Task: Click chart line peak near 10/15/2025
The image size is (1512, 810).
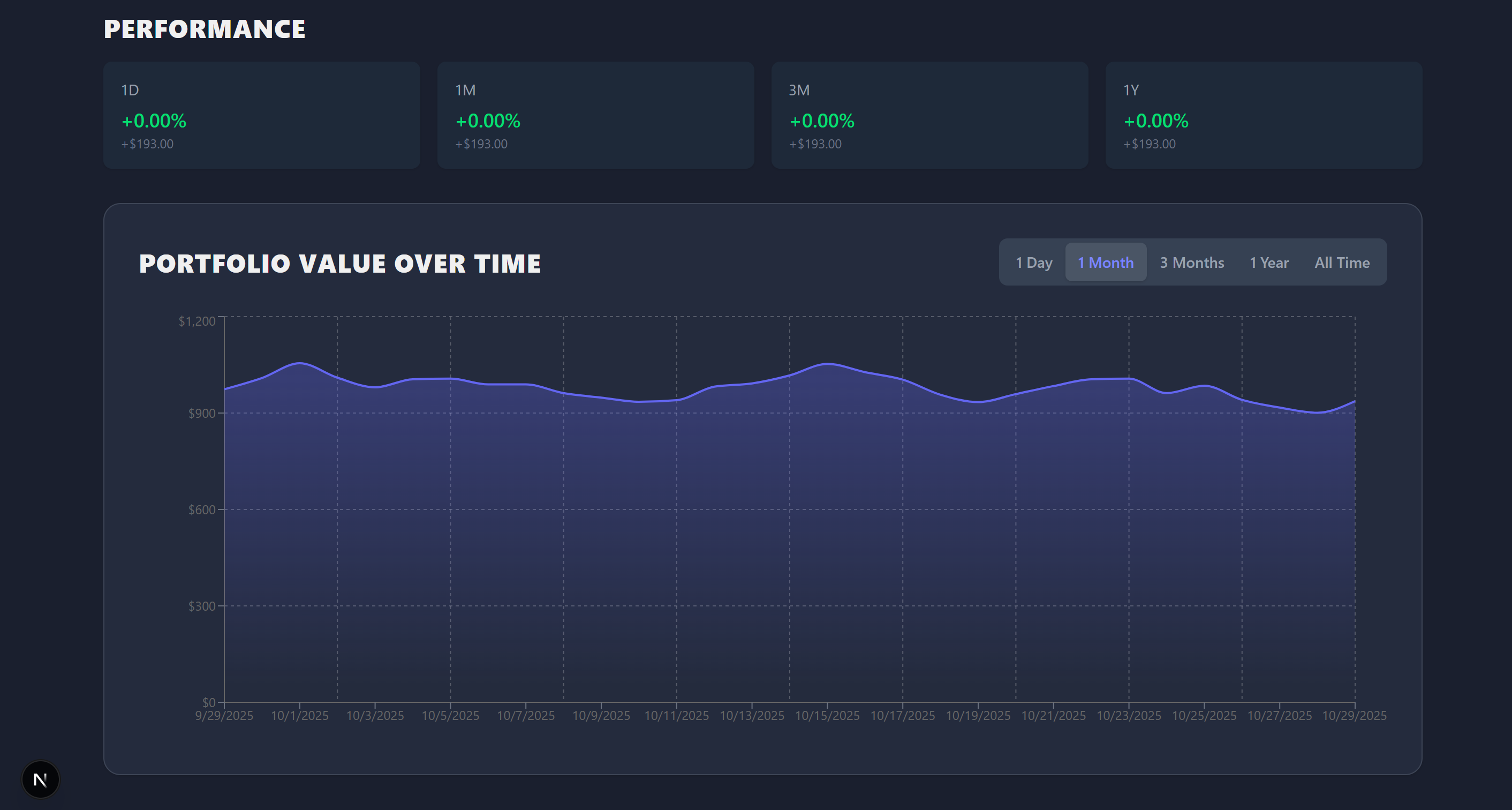Action: click(827, 364)
